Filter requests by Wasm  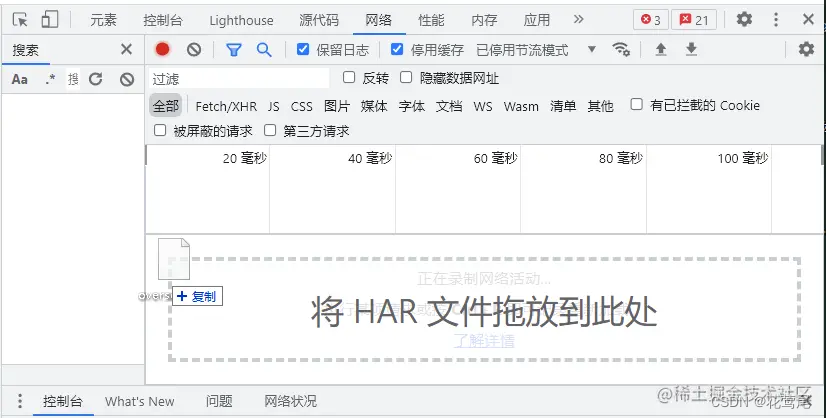click(521, 106)
